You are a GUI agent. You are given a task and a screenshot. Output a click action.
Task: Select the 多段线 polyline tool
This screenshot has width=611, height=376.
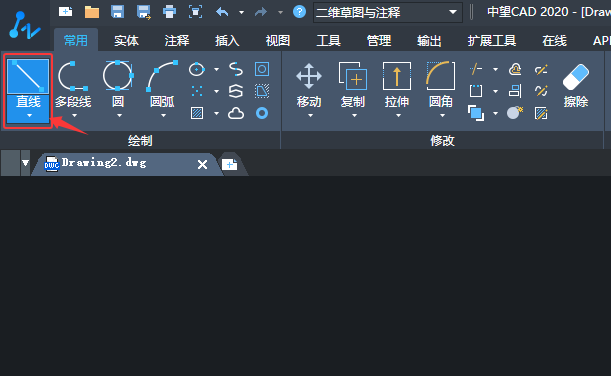coord(73,84)
